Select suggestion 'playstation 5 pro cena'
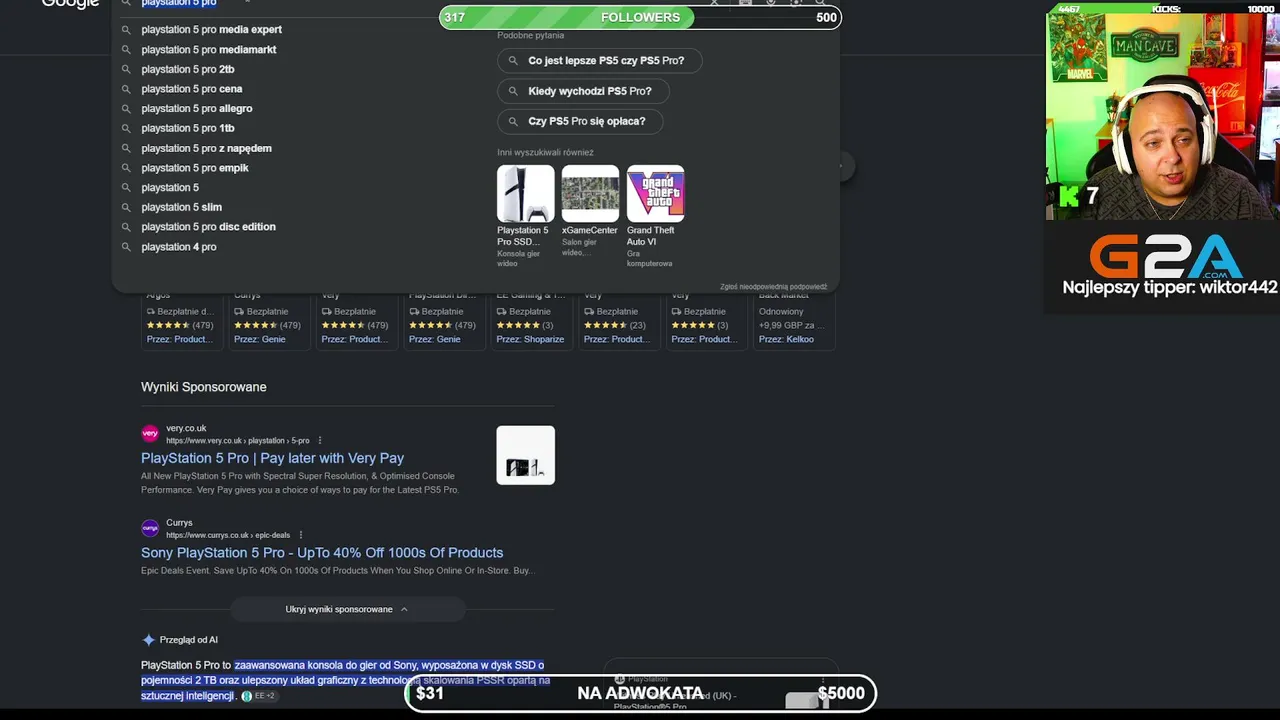This screenshot has width=1280, height=720. point(191,89)
